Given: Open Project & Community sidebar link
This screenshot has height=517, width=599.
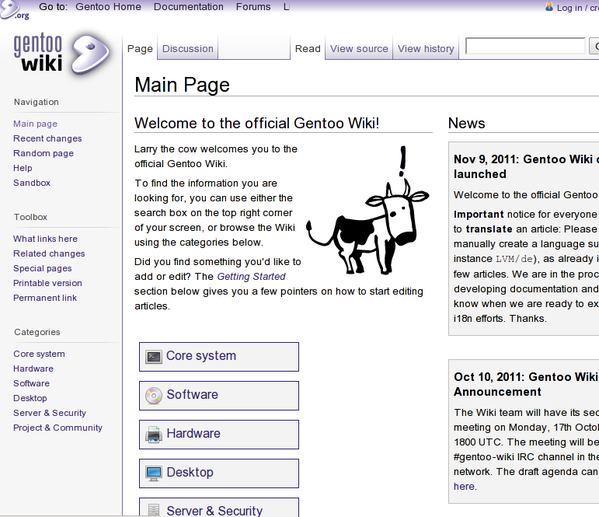Looking at the screenshot, I should click(x=58, y=428).
